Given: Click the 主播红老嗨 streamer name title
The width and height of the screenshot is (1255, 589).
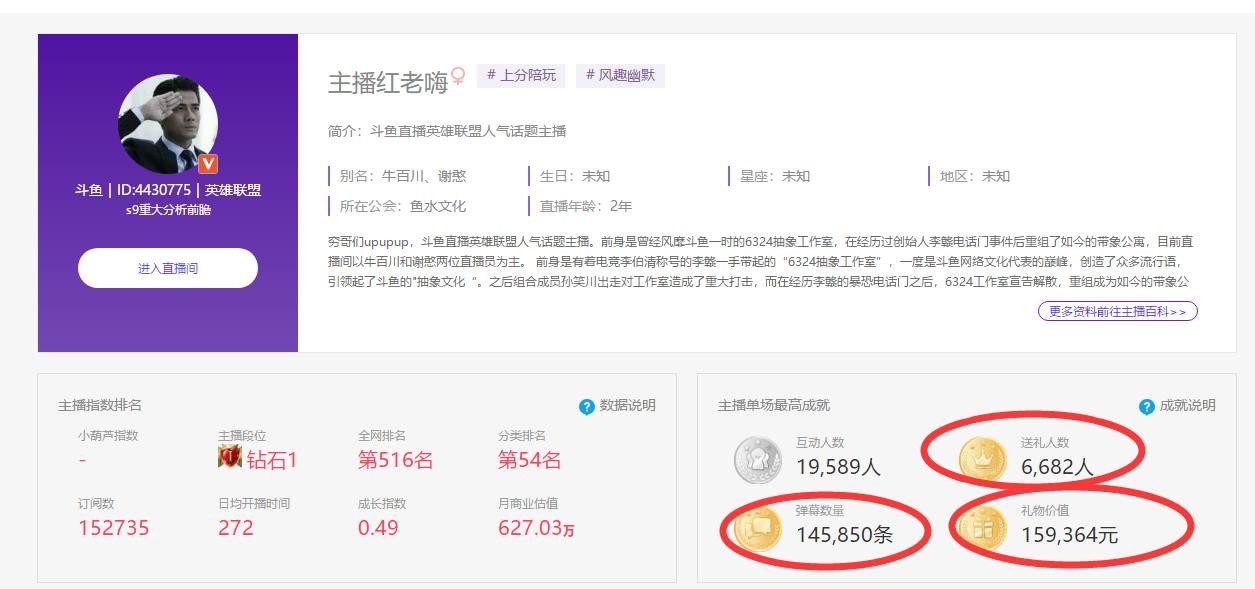Looking at the screenshot, I should (x=387, y=82).
